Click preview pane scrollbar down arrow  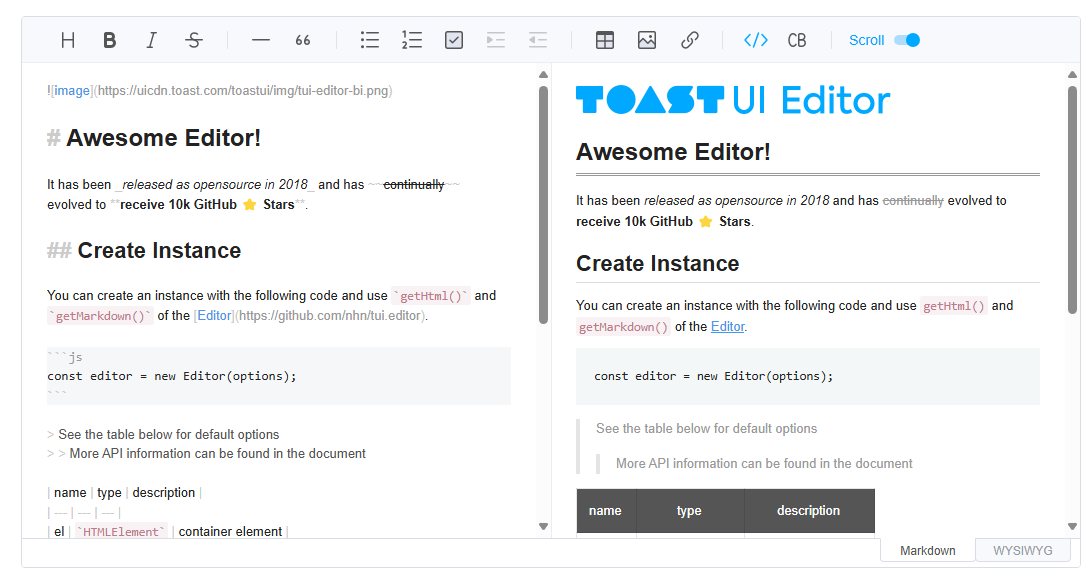click(1072, 526)
